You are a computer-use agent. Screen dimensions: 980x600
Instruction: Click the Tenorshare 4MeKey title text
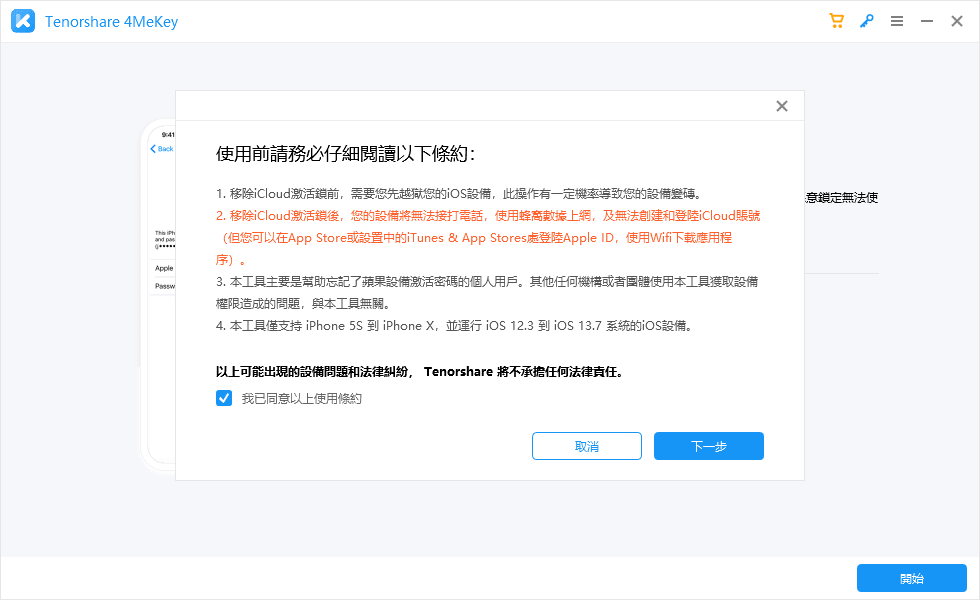tap(111, 22)
